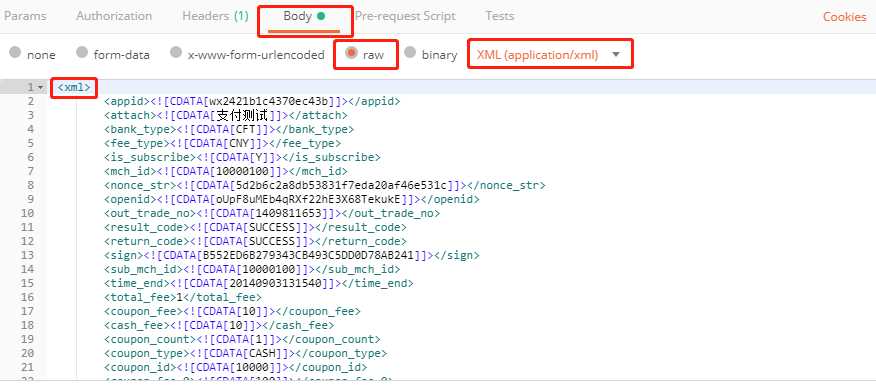Click the is_subscribe Y line
The height and width of the screenshot is (391, 876).
click(x=242, y=158)
